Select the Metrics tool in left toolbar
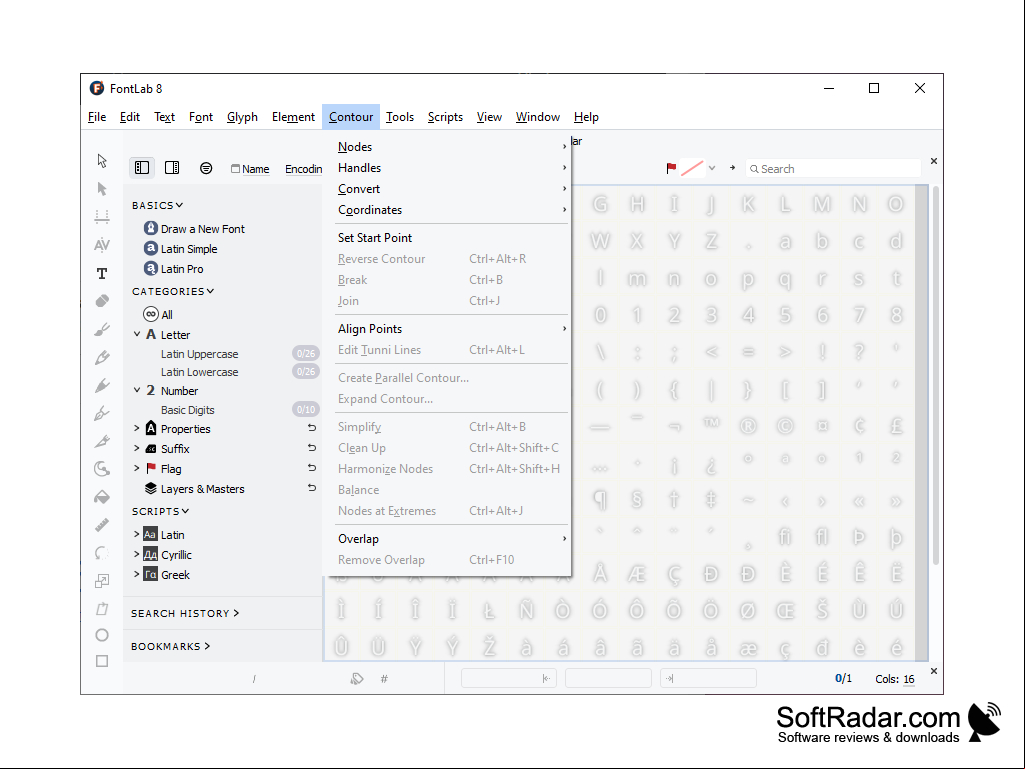 102,216
